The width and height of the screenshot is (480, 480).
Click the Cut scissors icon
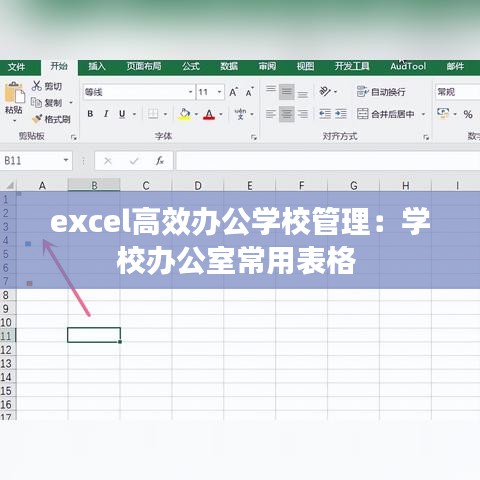point(37,86)
